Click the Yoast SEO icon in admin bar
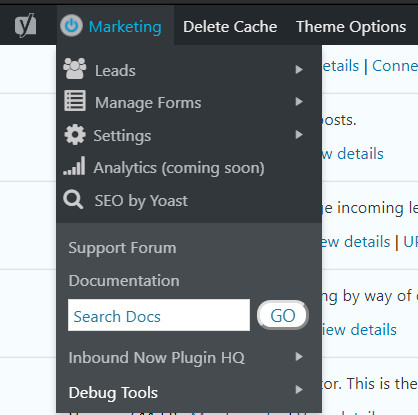Image resolution: width=418 pixels, height=415 pixels. coord(25,25)
